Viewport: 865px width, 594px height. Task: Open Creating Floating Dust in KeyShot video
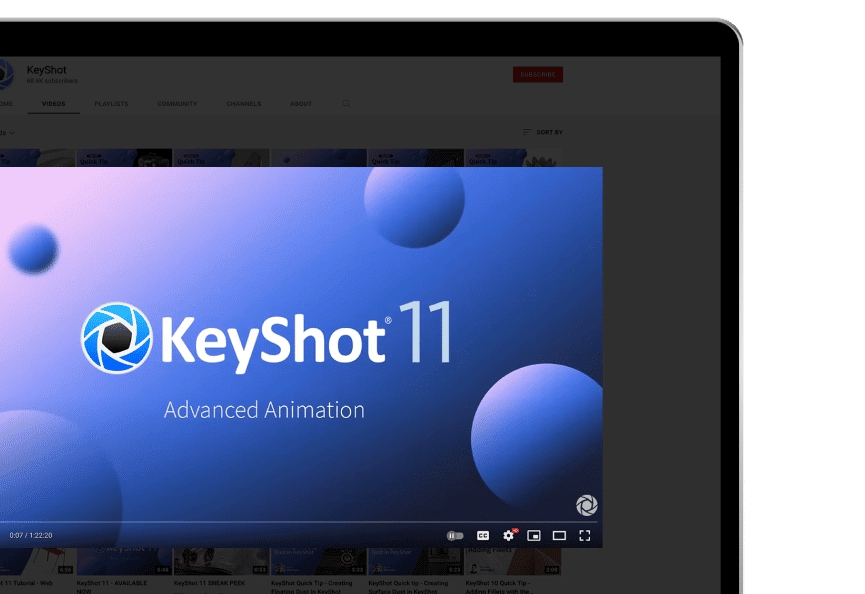pyautogui.click(x=312, y=586)
